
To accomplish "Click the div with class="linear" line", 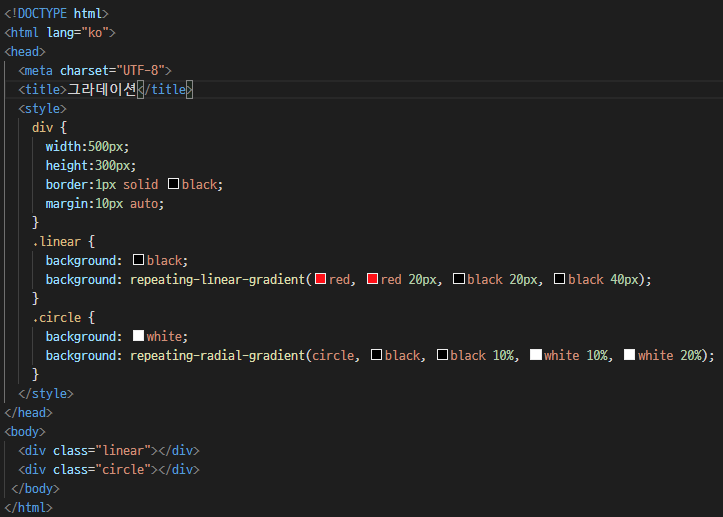I will (x=109, y=451).
